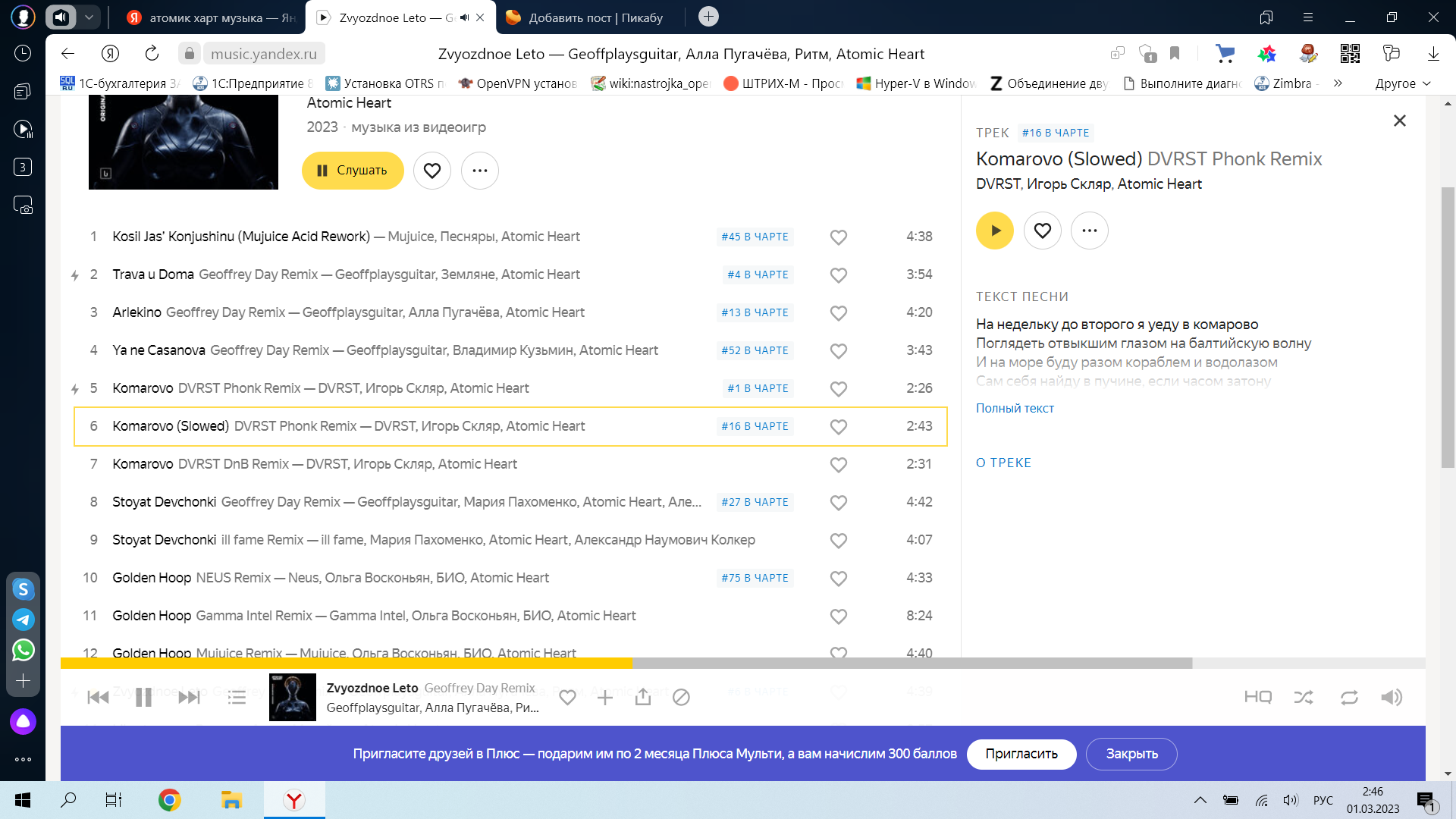Image resolution: width=1456 pixels, height=819 pixels.
Task: Add current track to playlist with plus icon
Action: [x=604, y=698]
